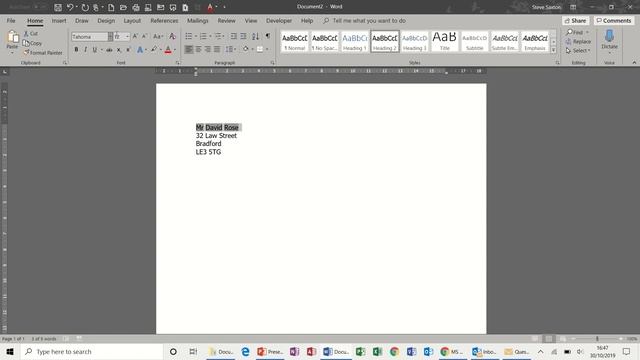Image resolution: width=640 pixels, height=360 pixels.
Task: Toggle show paragraph marks
Action: [x=268, y=36]
